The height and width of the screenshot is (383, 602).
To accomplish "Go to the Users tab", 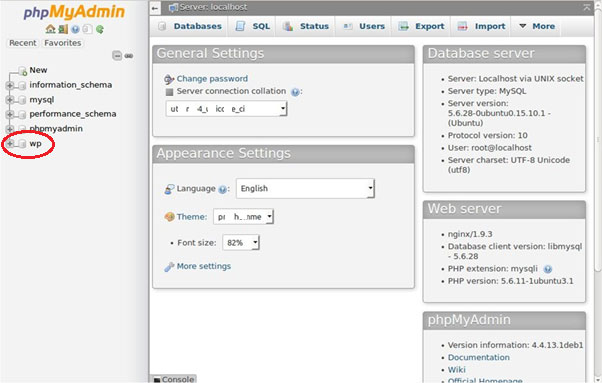I will (x=364, y=26).
